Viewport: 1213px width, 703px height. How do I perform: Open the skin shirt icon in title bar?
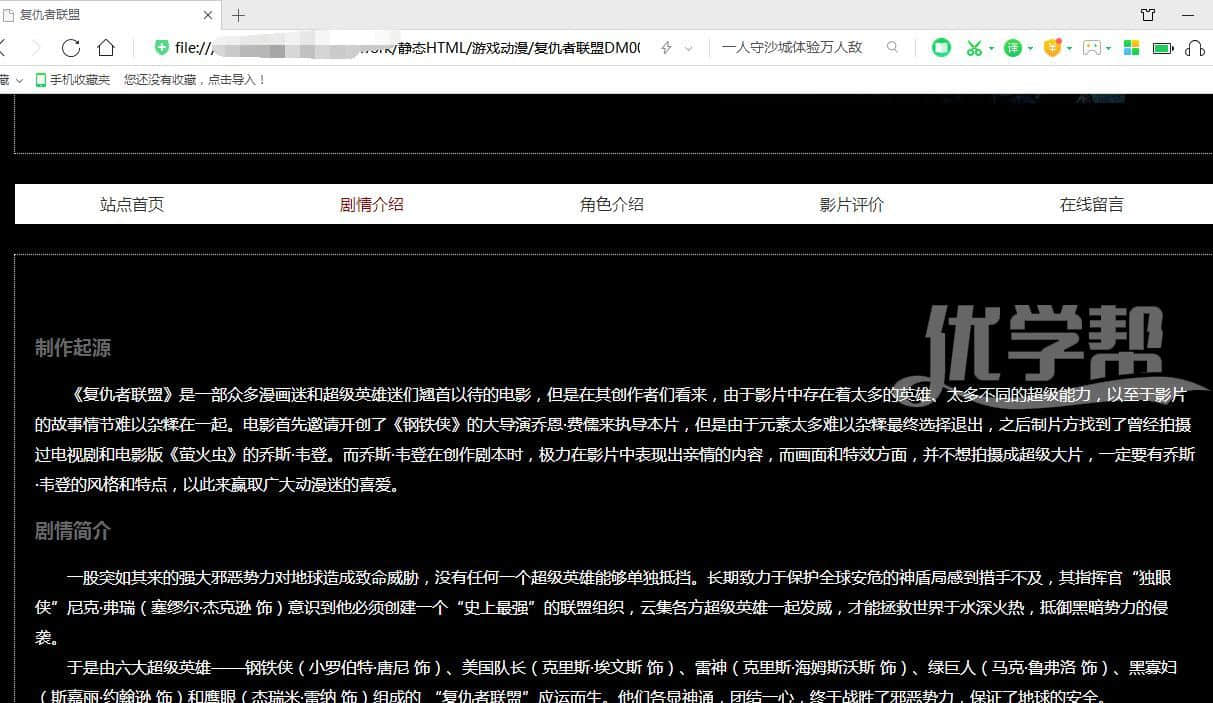point(1147,15)
